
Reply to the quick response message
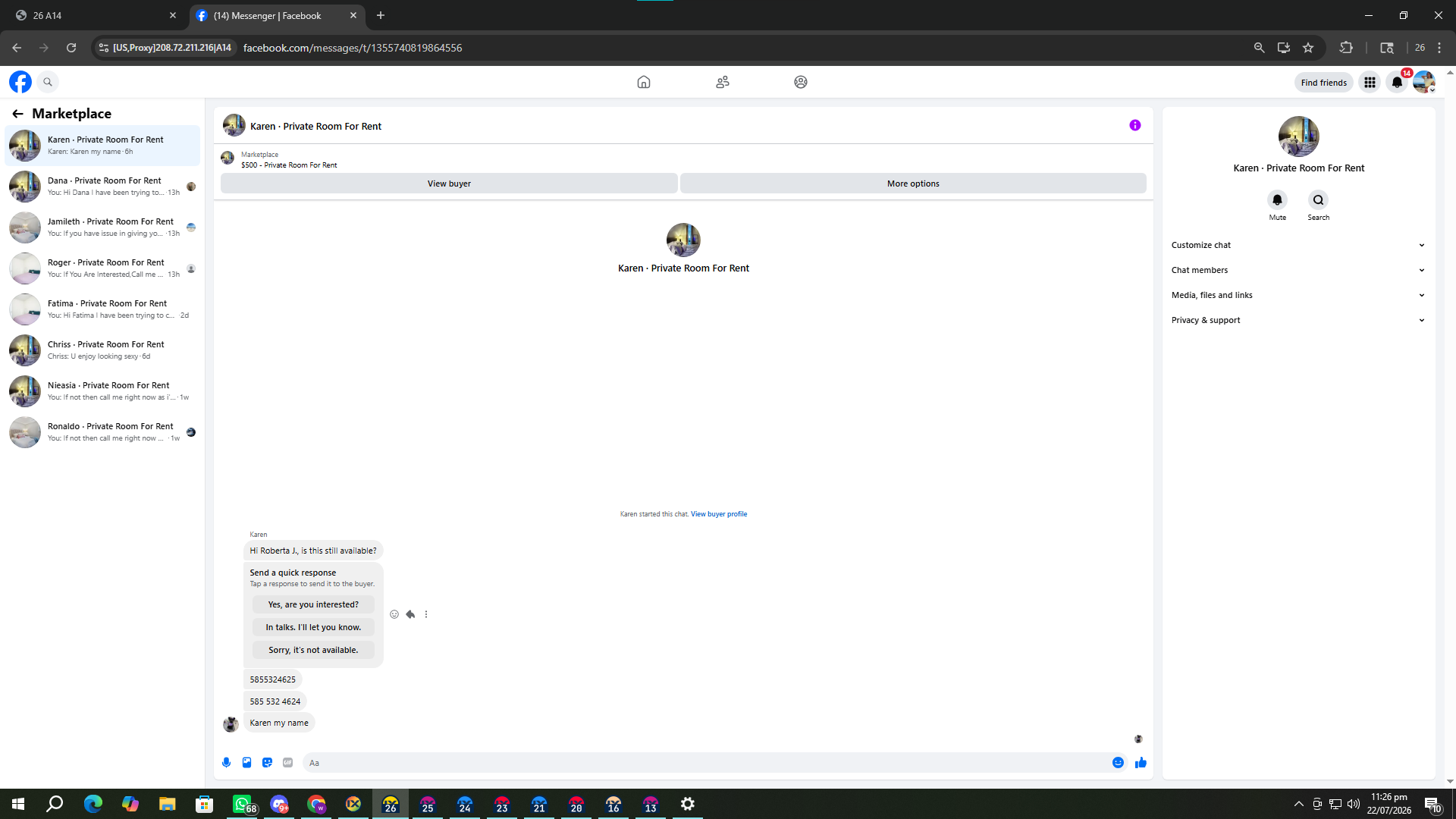tap(410, 614)
